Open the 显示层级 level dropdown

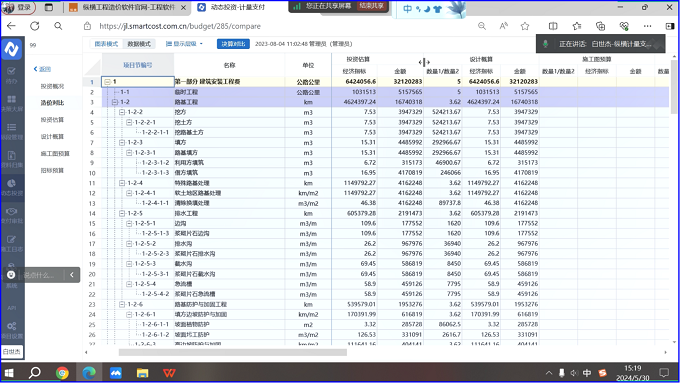(x=184, y=44)
